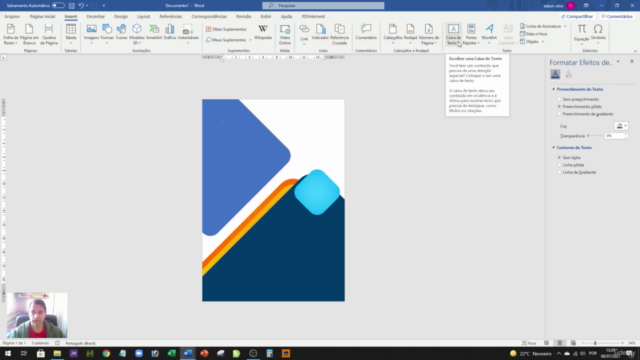Open Partes Rápidas gallery
This screenshot has height=360, width=640.
471,34
